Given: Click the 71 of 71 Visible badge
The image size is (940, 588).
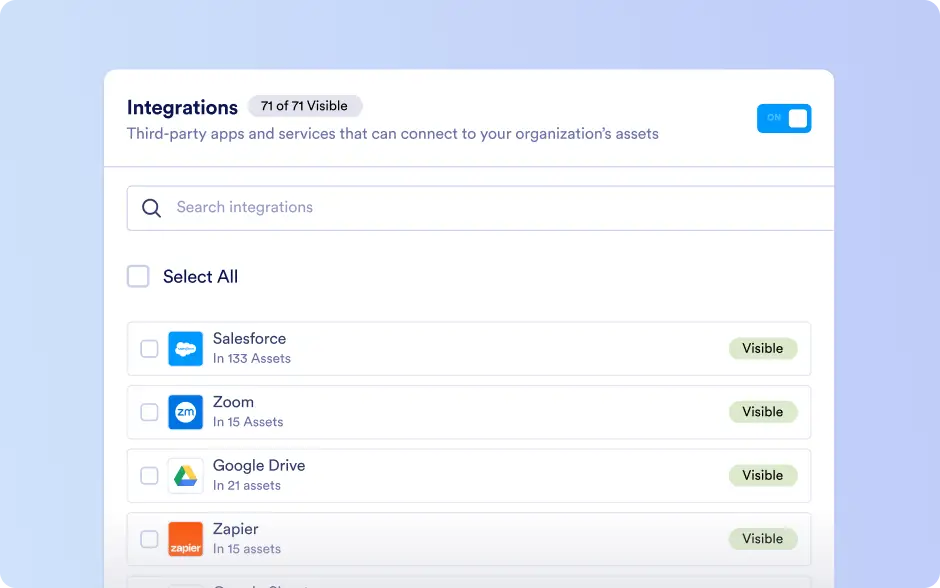Looking at the screenshot, I should (305, 106).
